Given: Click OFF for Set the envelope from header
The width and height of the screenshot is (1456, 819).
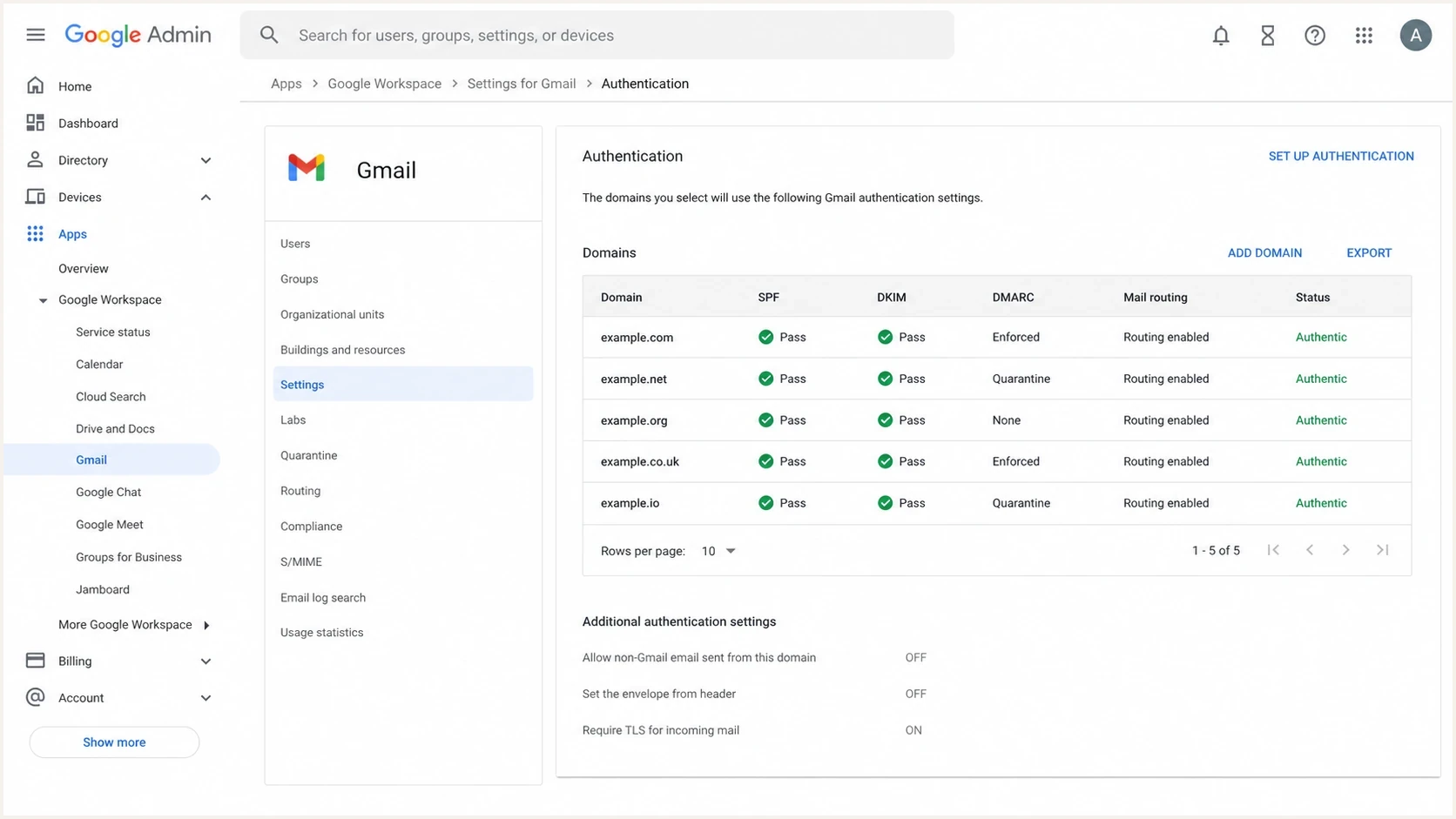Looking at the screenshot, I should (915, 694).
